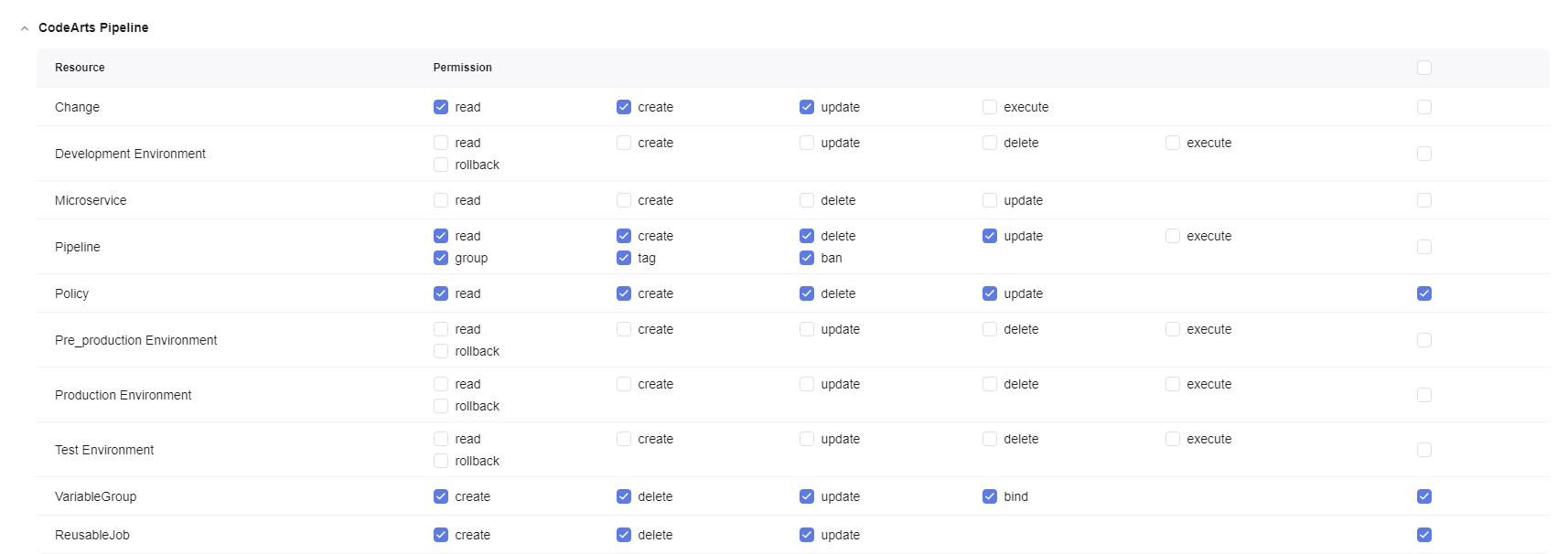Collapse the CodeArts Pipeline section
Viewport: 1568px width, 554px height.
25,28
